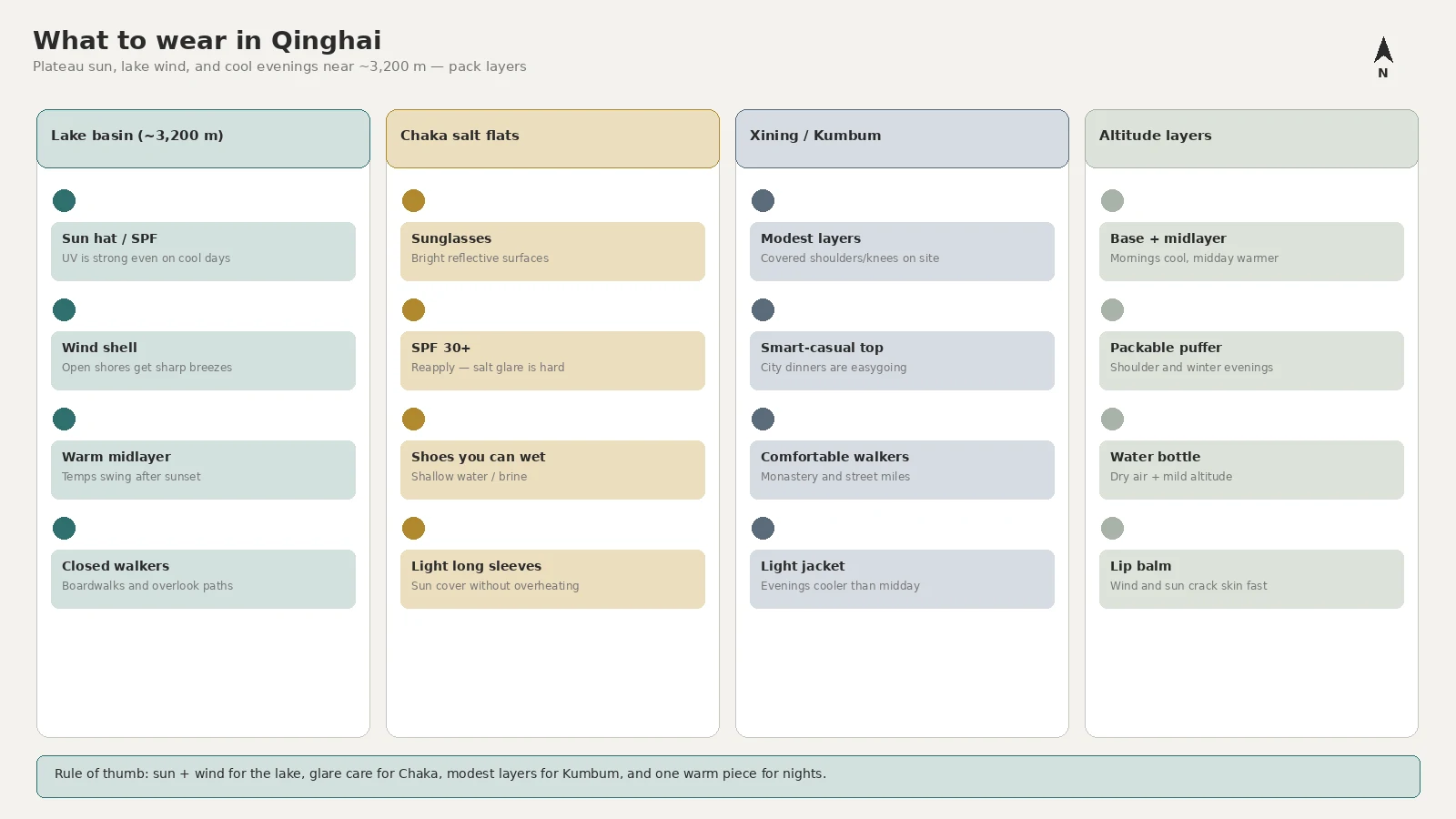
Task: Click the teal dot above Warm midlayer
Action: point(64,419)
